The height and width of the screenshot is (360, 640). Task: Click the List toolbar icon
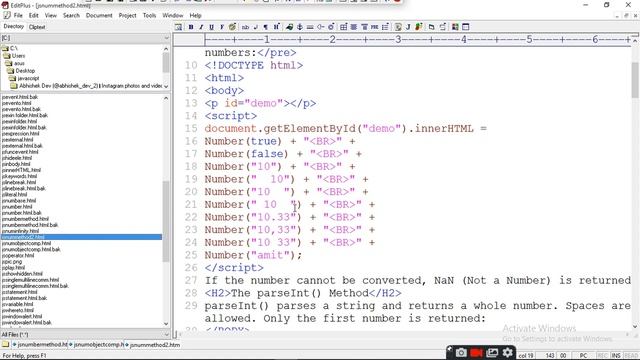(x=385, y=27)
